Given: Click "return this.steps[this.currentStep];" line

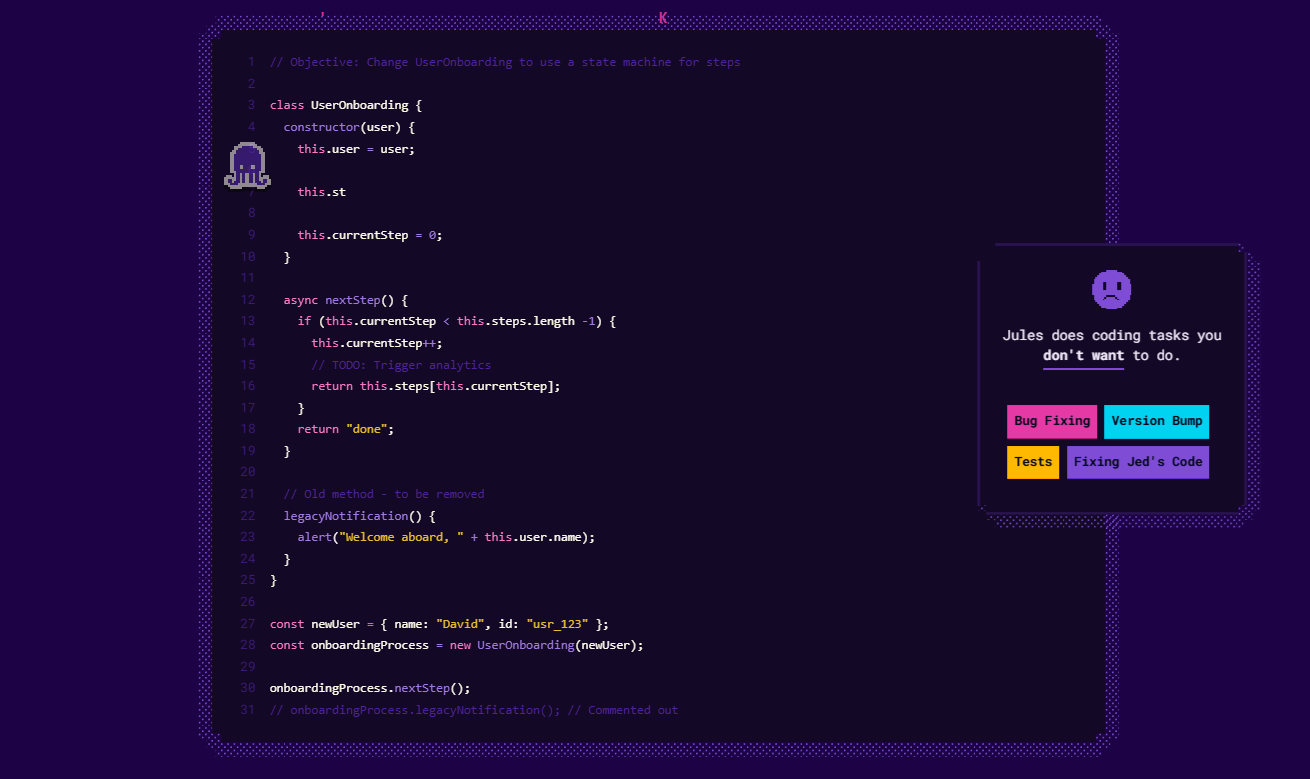Looking at the screenshot, I should [x=436, y=386].
